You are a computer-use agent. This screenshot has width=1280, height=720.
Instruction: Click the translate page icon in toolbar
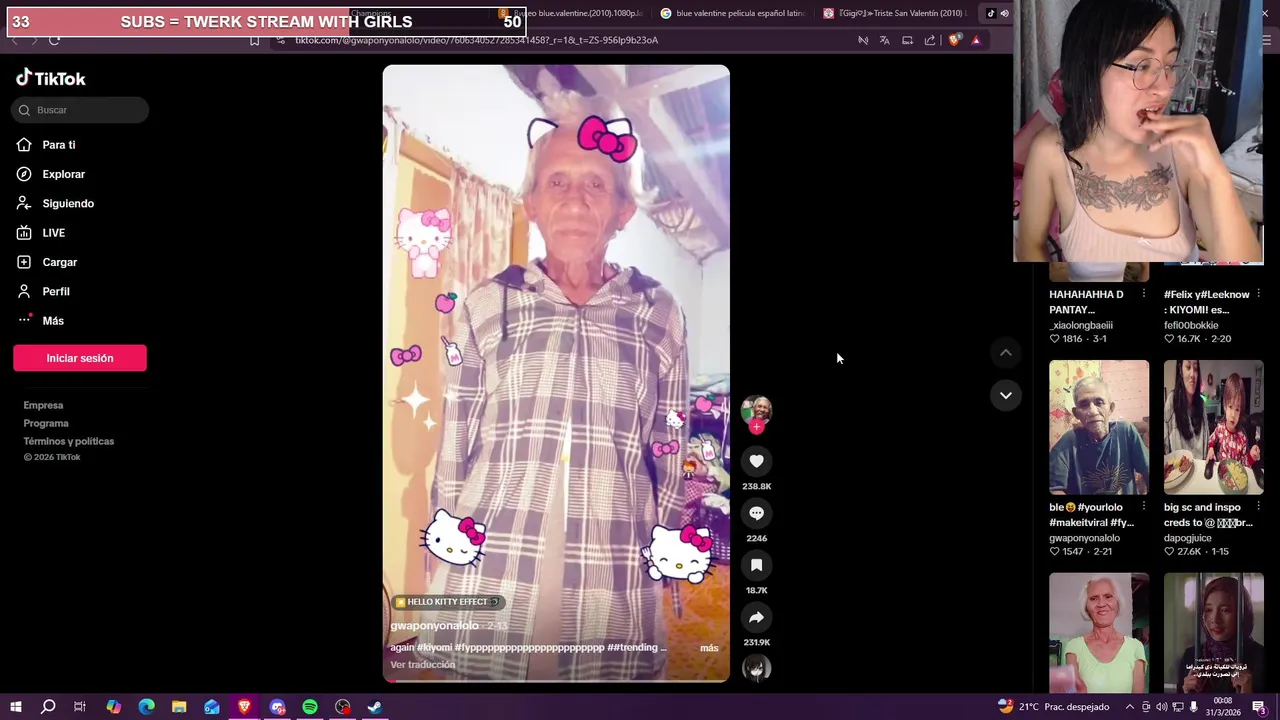click(x=885, y=40)
